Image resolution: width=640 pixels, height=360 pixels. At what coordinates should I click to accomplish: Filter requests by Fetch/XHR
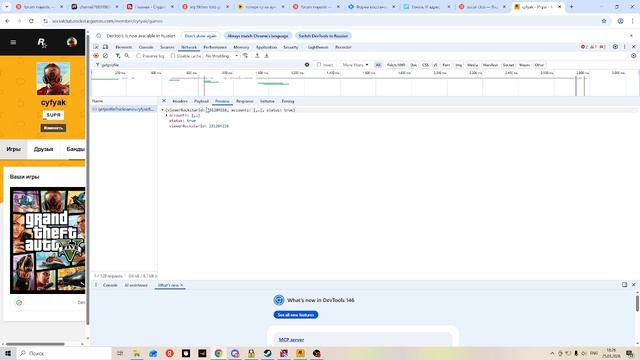click(x=396, y=65)
